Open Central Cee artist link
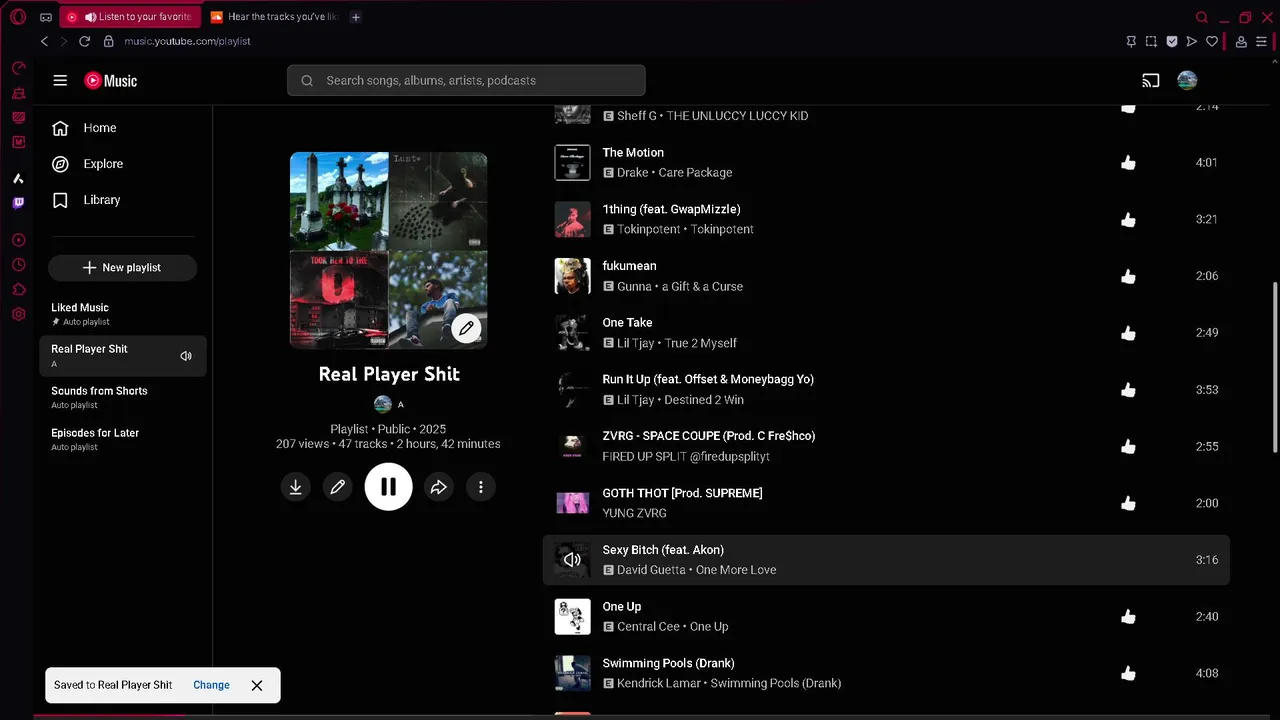The image size is (1280, 720). [649, 627]
